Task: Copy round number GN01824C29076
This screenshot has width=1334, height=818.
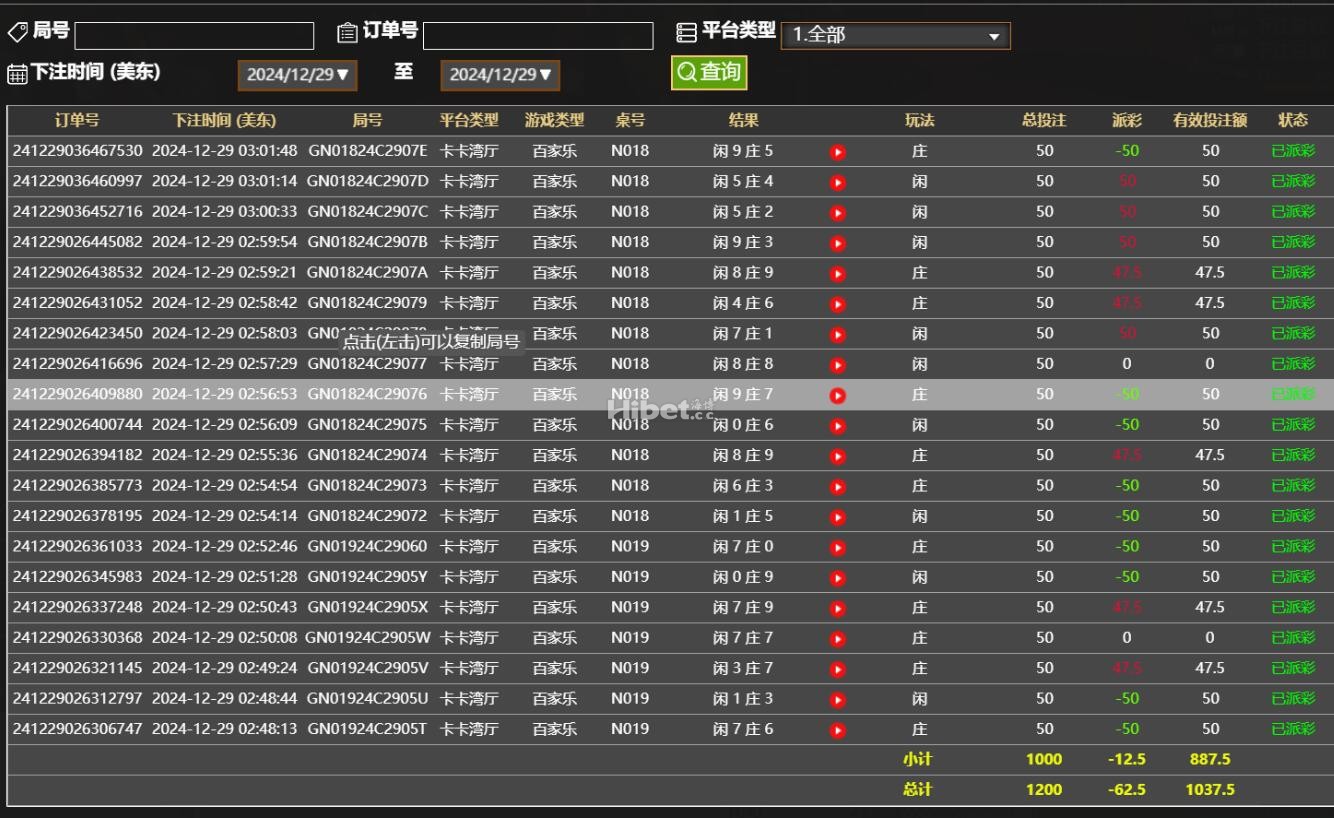Action: coord(367,394)
